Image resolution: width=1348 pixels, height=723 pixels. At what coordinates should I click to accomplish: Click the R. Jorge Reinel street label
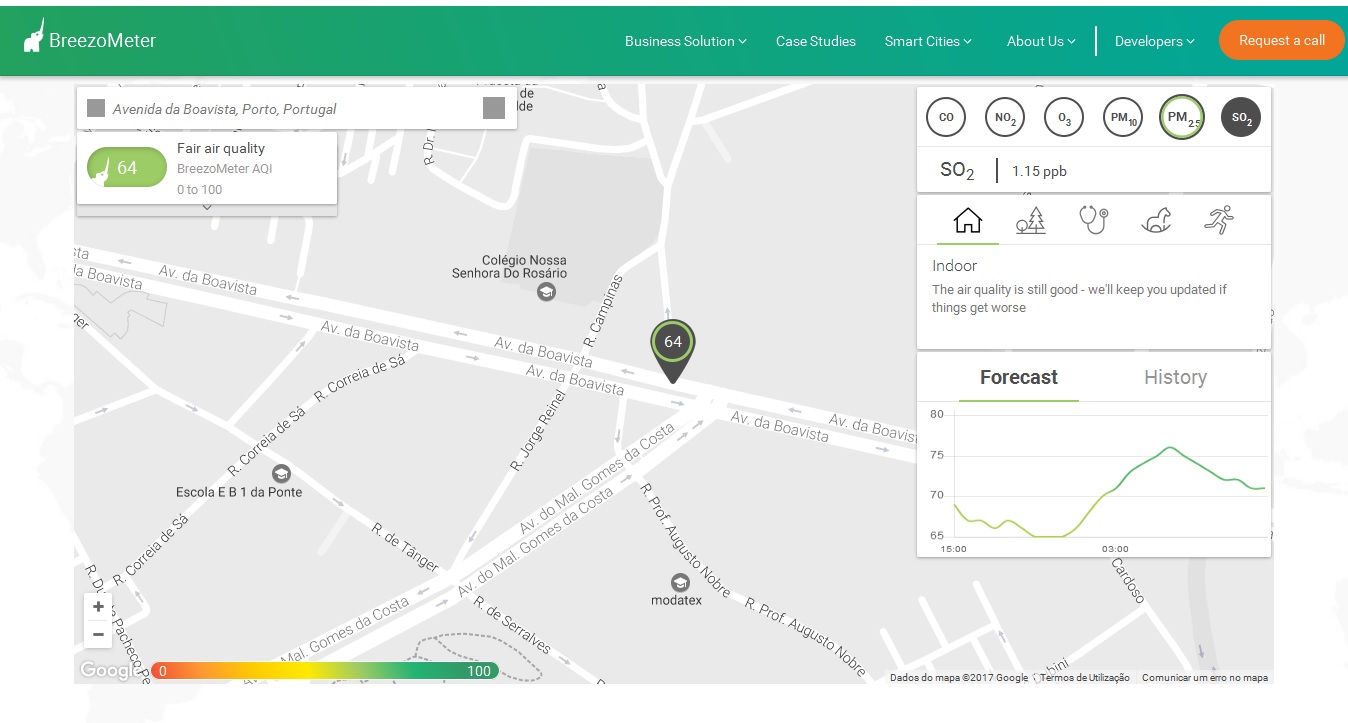[537, 431]
